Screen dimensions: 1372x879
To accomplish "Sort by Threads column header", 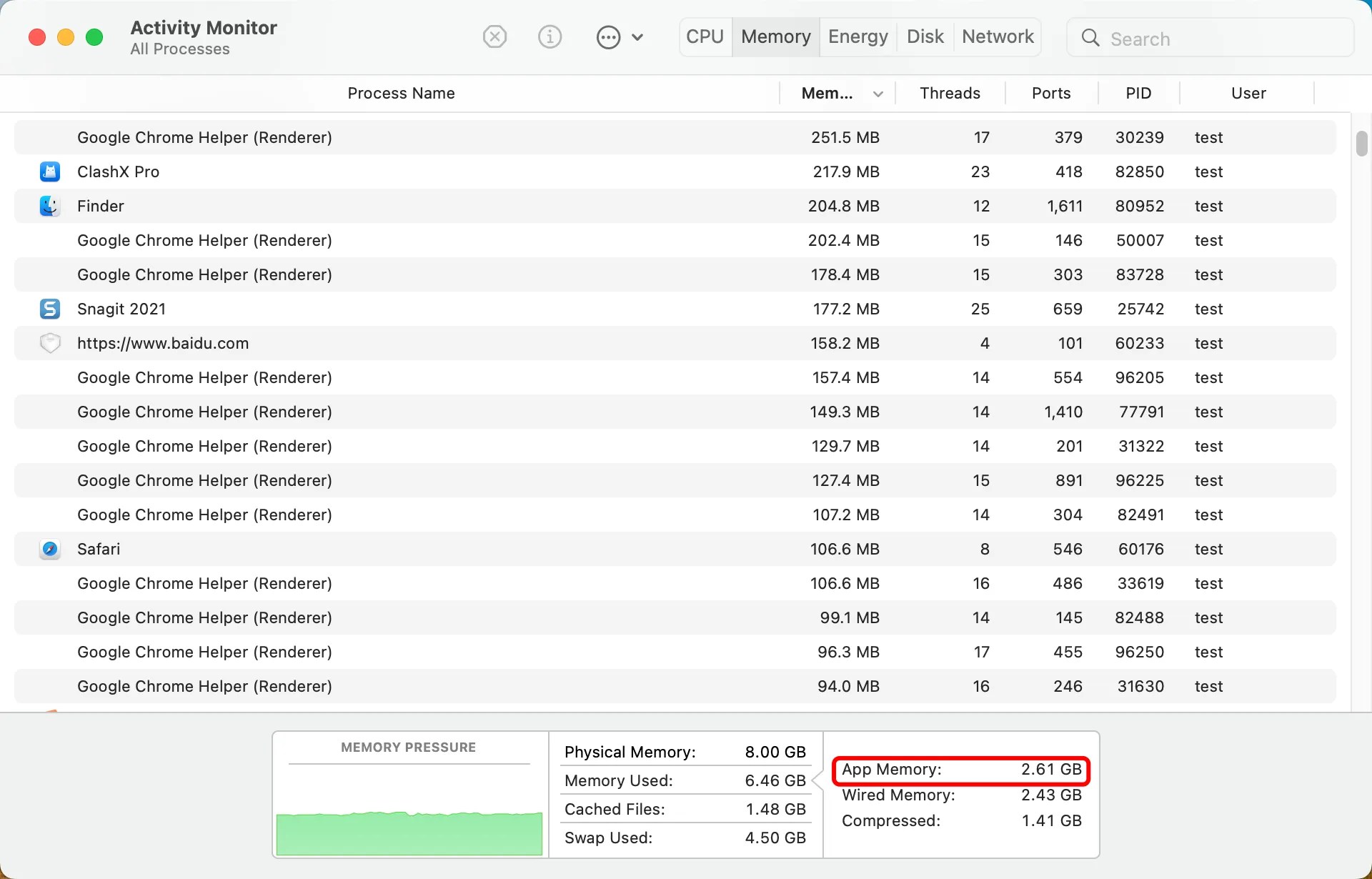I will (x=950, y=93).
